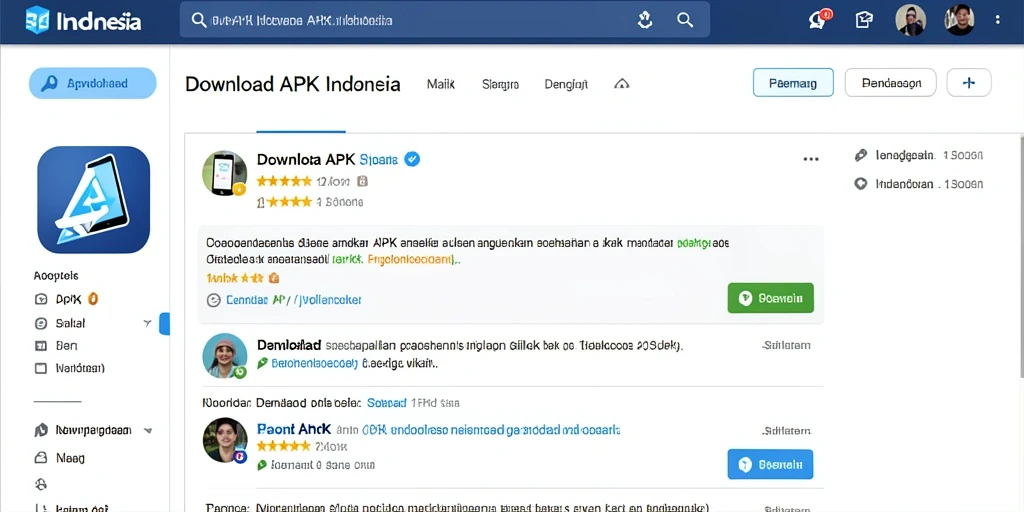Open the 'Indendoran' item in the right panel
This screenshot has height=512, width=1024.
pos(919,184)
